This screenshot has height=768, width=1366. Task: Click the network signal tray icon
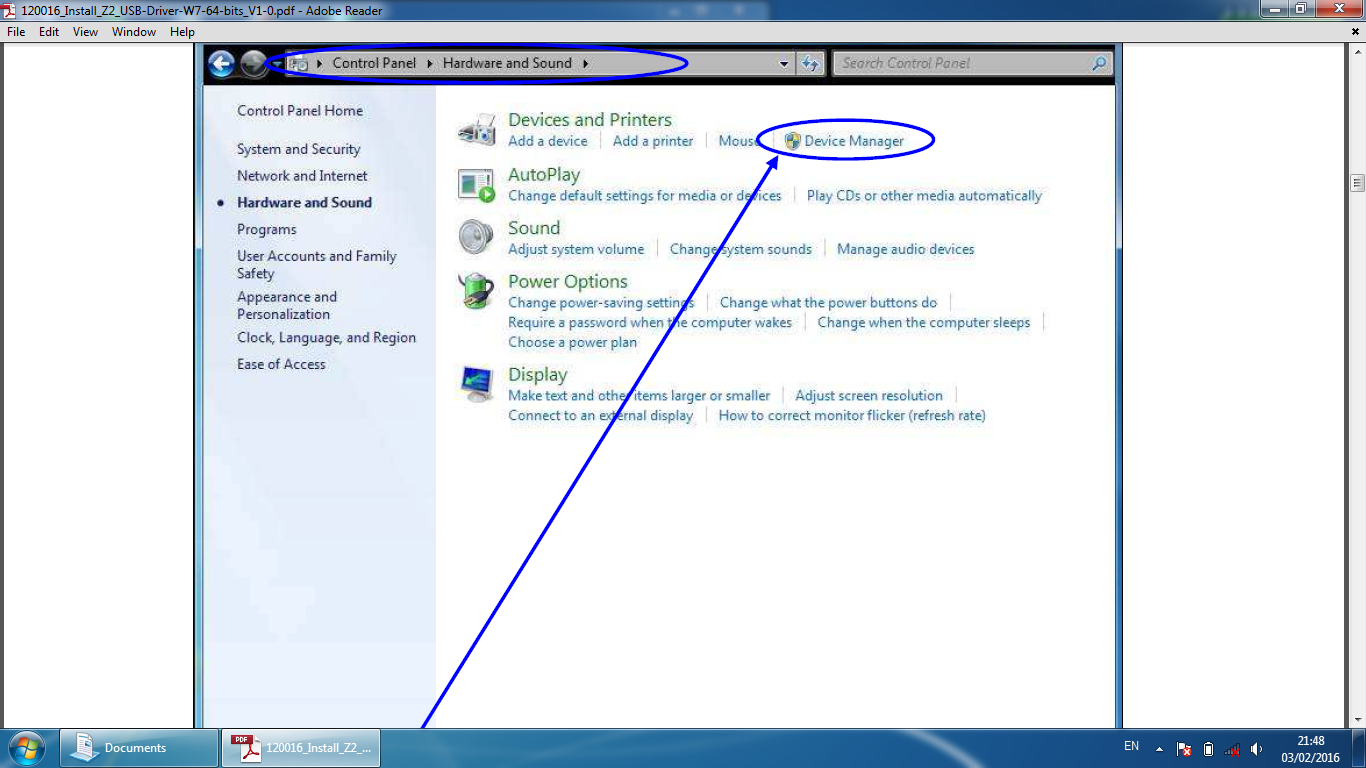click(1232, 749)
